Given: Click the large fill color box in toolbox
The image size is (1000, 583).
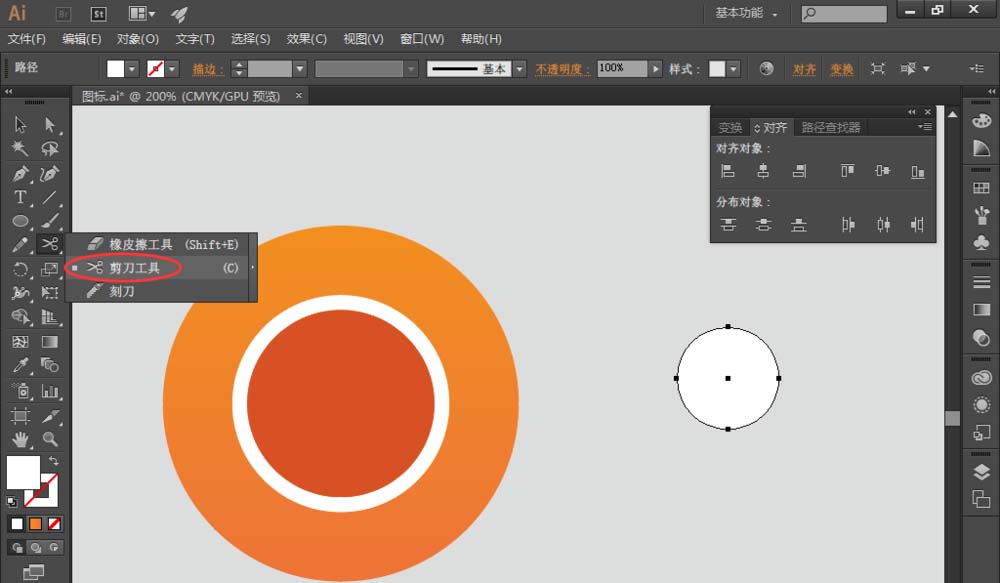Looking at the screenshot, I should (x=23, y=472).
